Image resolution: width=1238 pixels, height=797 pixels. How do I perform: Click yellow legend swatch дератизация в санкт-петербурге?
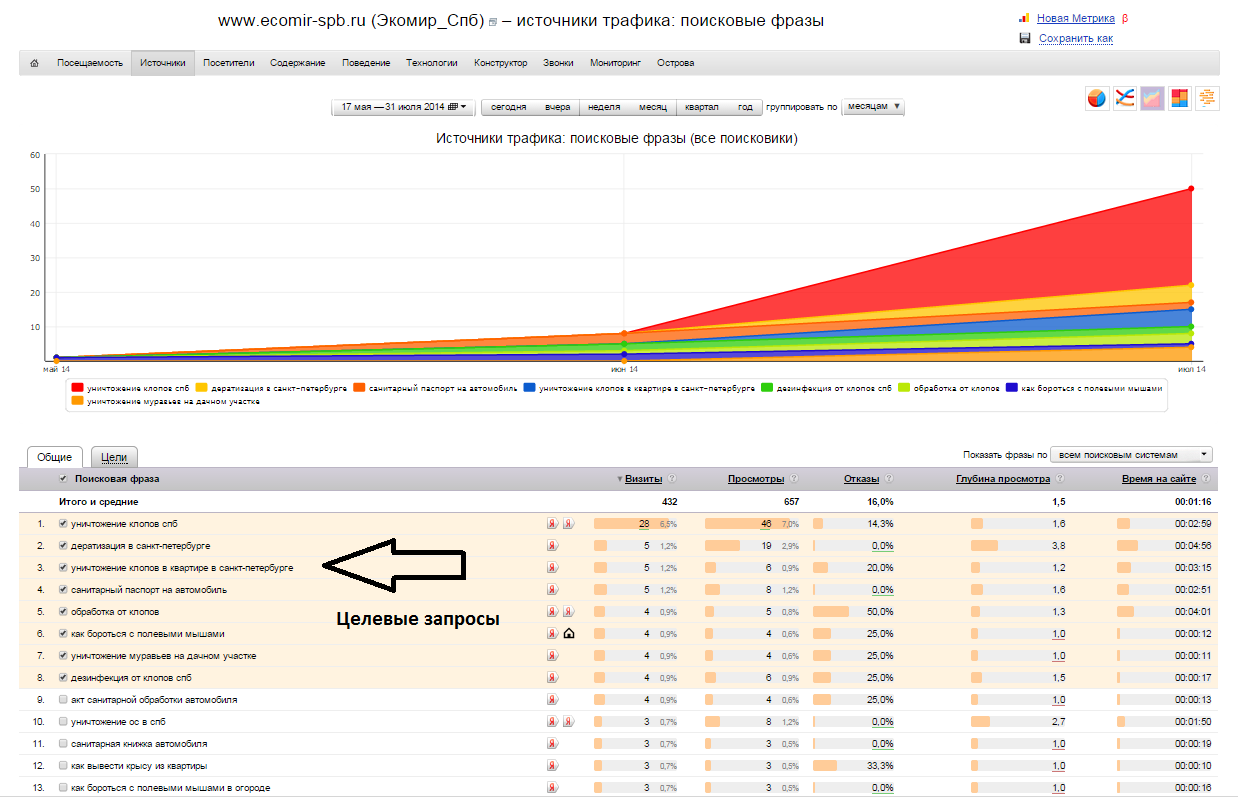click(x=201, y=387)
